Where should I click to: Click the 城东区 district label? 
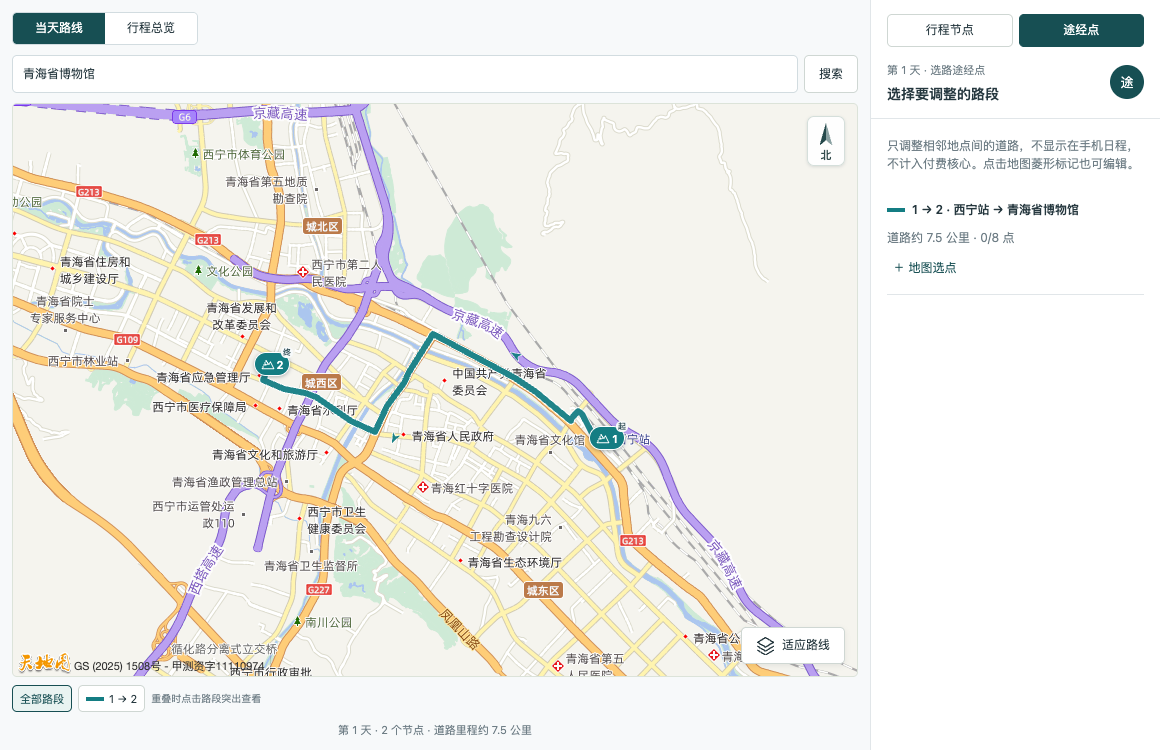544,590
